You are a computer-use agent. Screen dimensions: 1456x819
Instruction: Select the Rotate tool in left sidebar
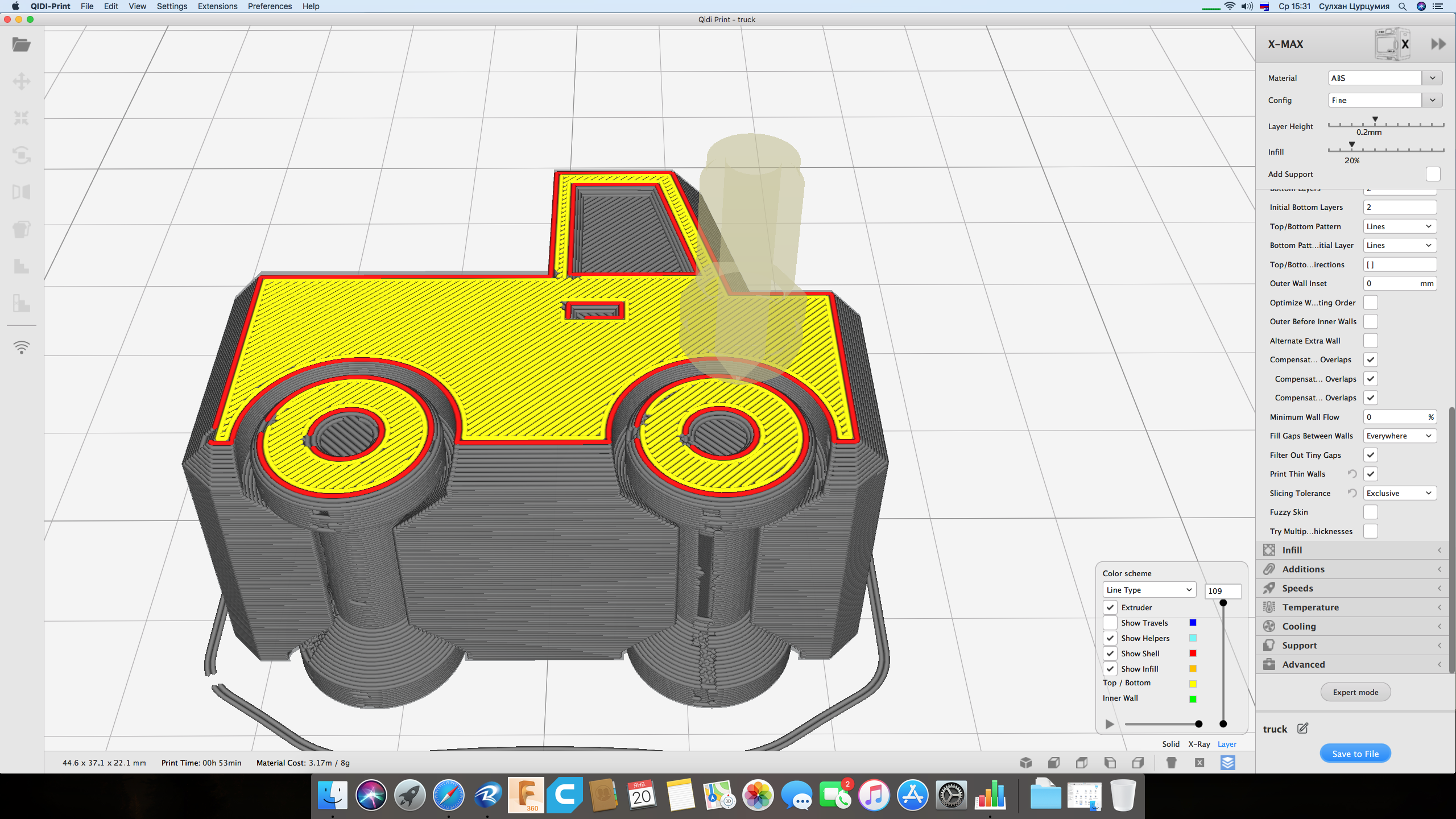(22, 155)
